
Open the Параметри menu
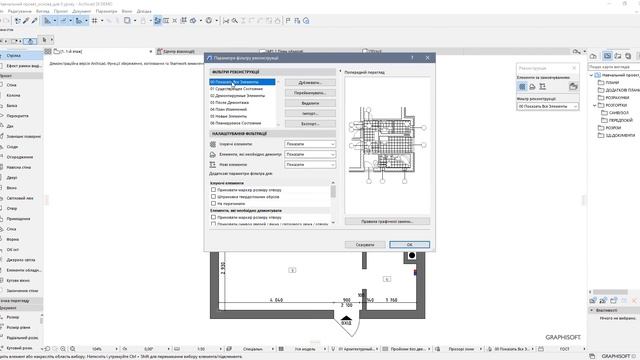[x=106, y=11]
